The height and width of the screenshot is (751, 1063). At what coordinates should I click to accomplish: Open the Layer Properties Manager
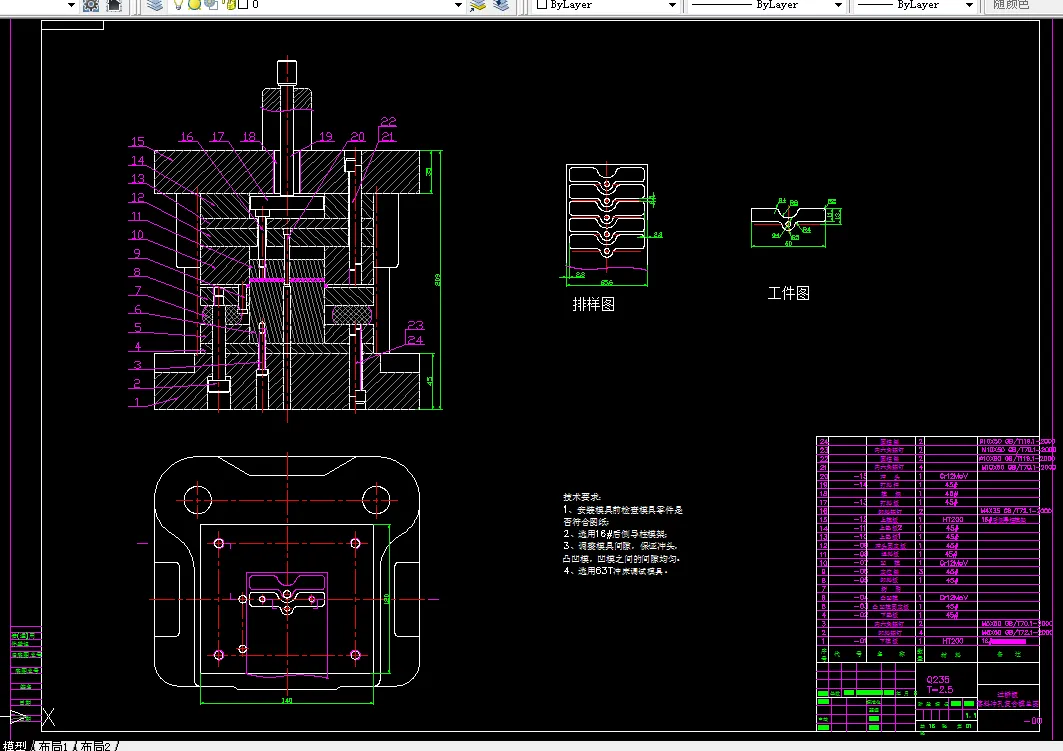tap(154, 5)
